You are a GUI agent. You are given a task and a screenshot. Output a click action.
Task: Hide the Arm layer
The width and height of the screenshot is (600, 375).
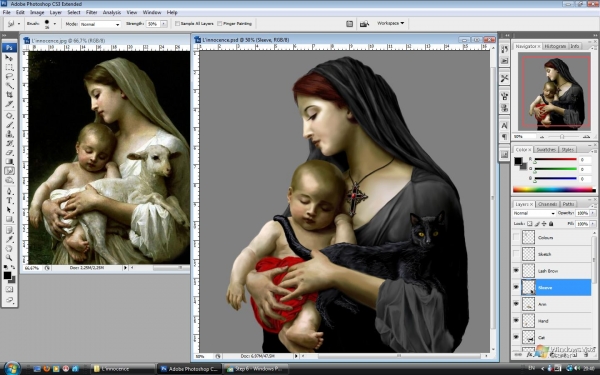tap(516, 304)
